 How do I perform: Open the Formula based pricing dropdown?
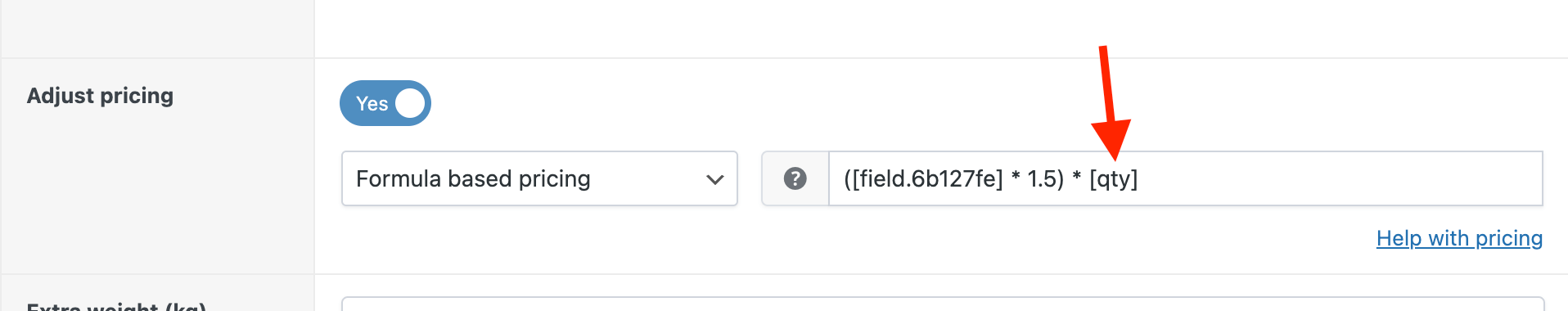539,178
